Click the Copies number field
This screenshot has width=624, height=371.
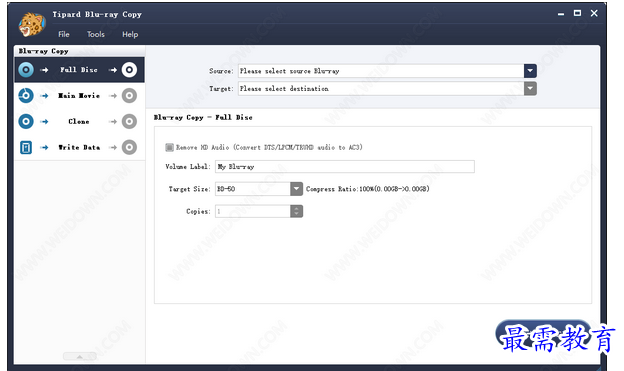[x=253, y=211]
